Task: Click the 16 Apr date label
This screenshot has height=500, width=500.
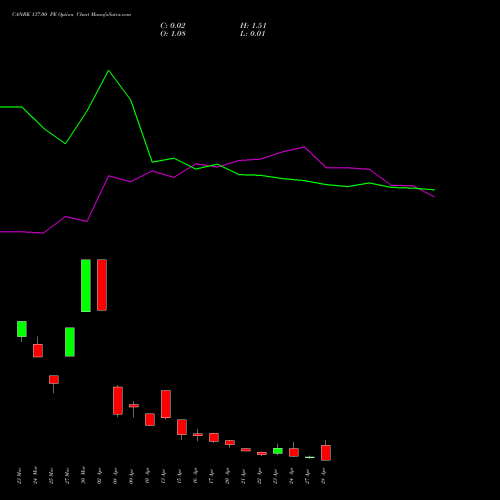Action: click(195, 476)
